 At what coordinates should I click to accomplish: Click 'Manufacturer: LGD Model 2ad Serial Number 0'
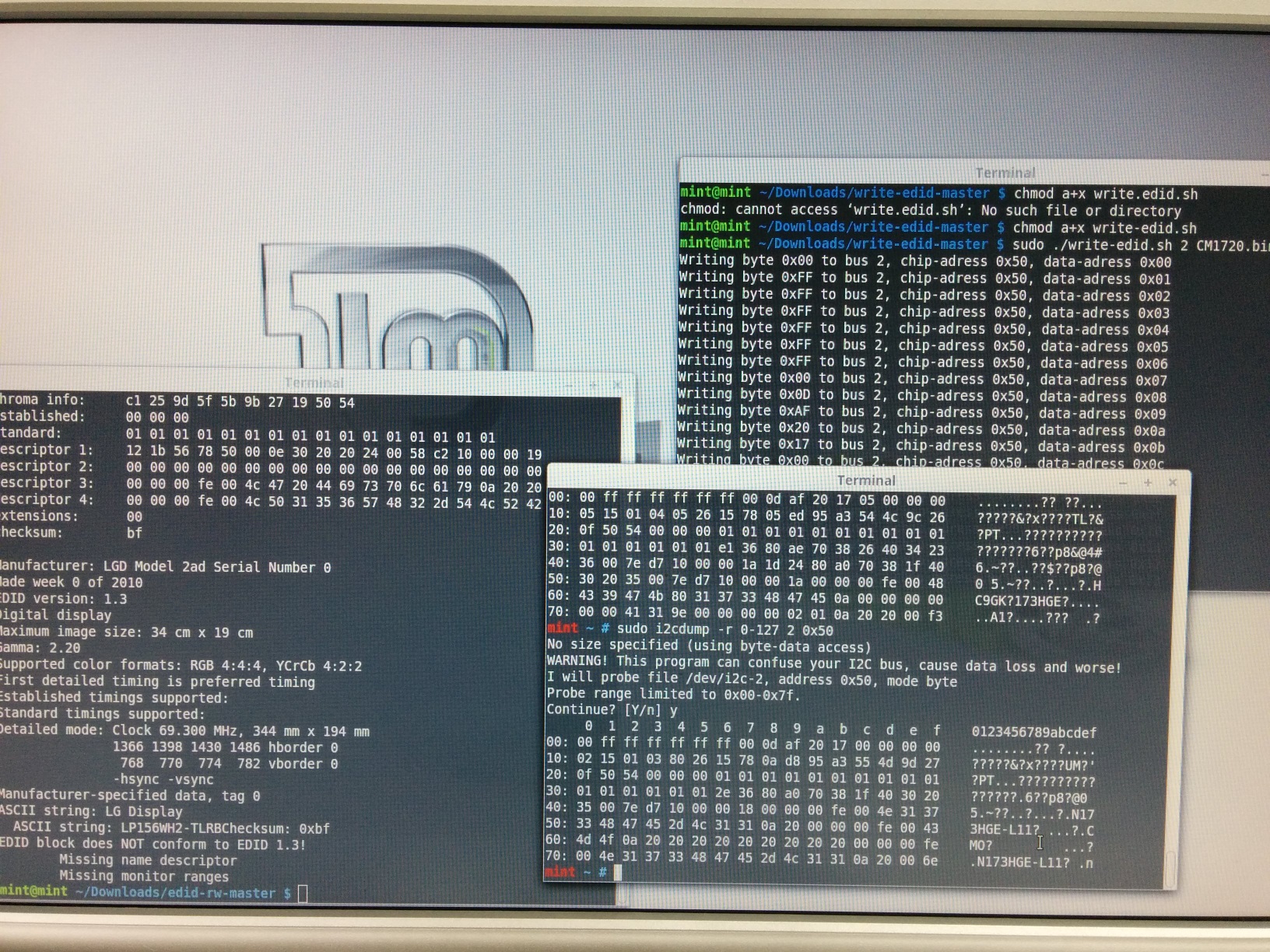coord(165,567)
